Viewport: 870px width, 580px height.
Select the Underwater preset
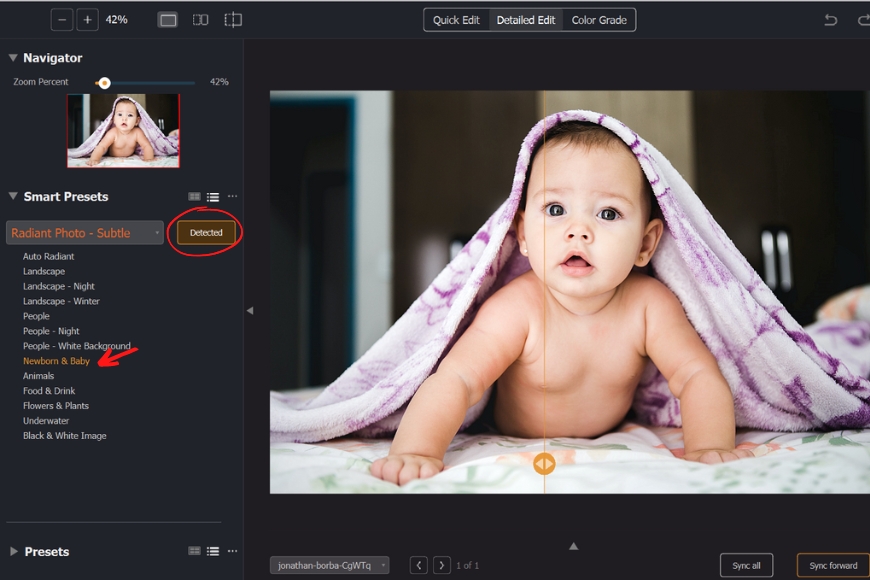pyautogui.click(x=46, y=421)
